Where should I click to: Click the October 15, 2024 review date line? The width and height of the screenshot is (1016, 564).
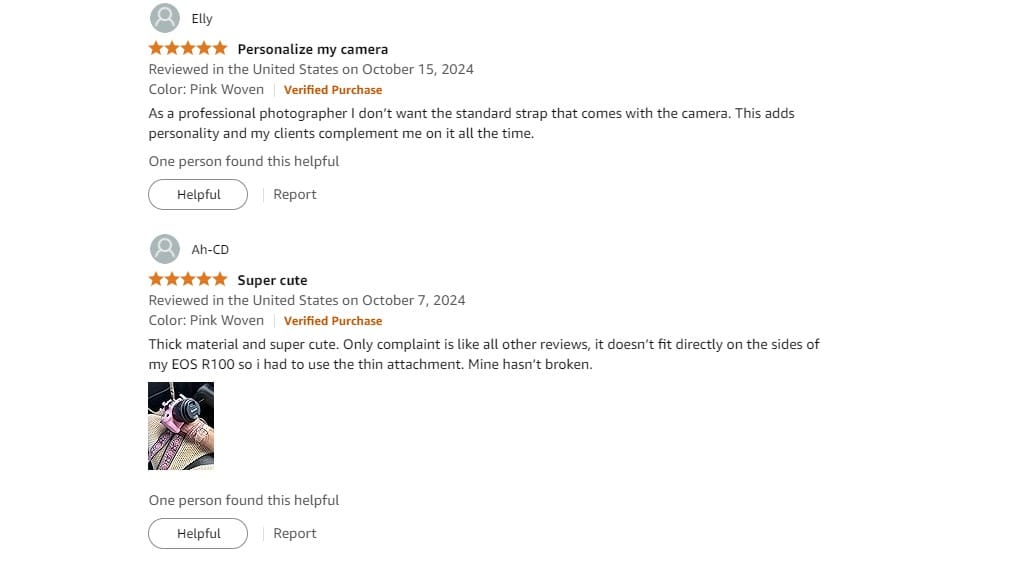(311, 69)
